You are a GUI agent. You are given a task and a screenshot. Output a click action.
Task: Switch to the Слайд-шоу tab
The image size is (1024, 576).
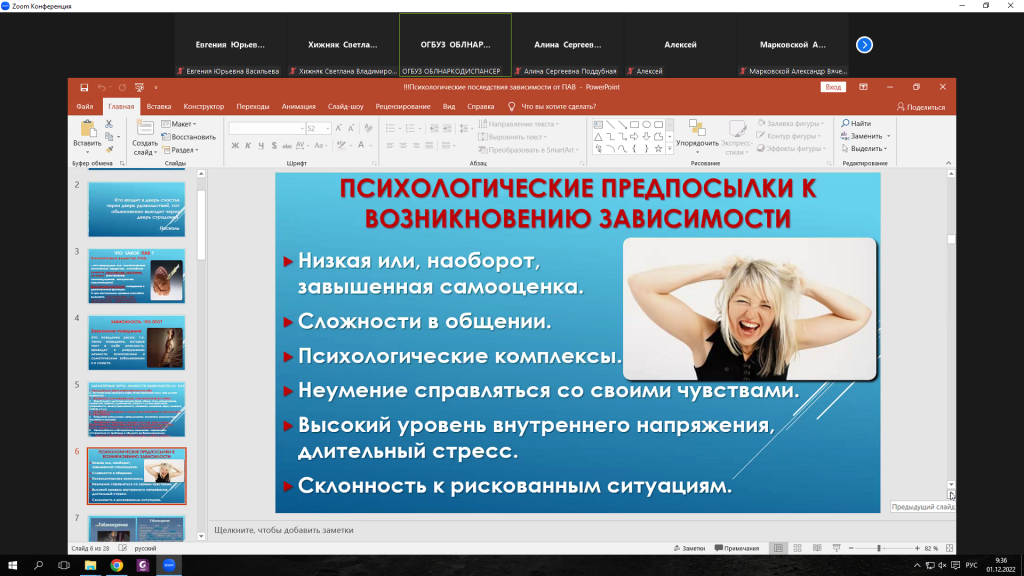tap(345, 106)
